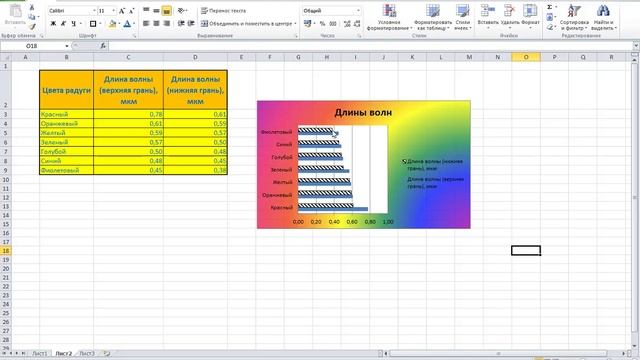
Task: Open Find & Select (Найти и выделить) menu
Action: (604, 17)
